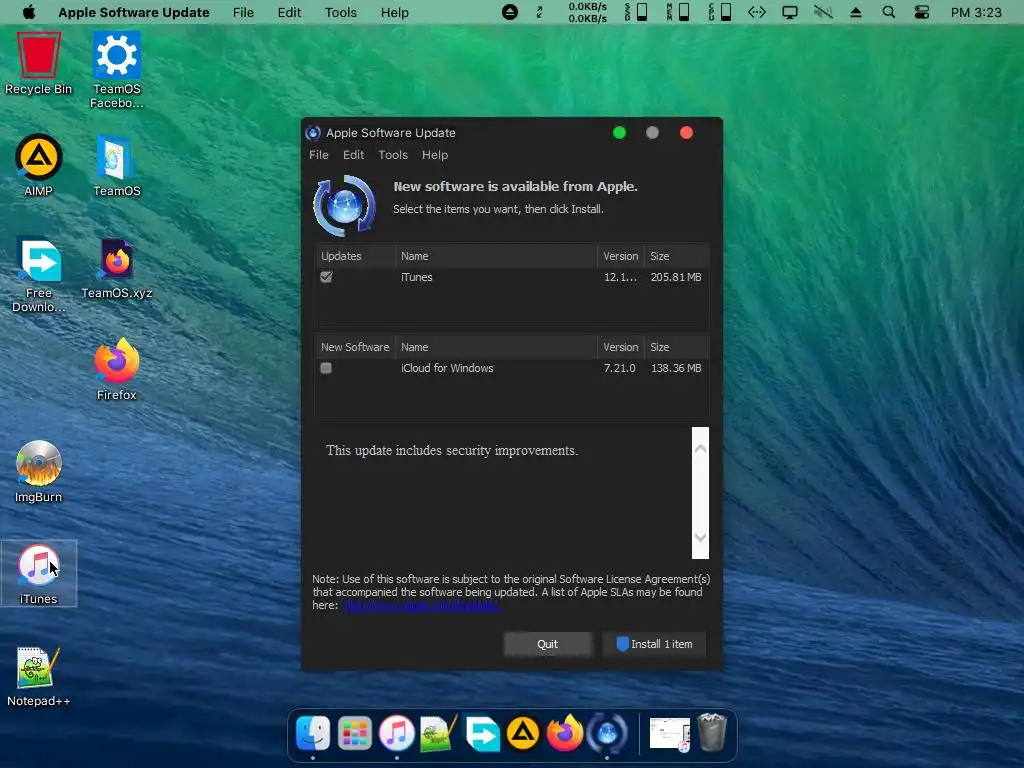
Task: Uncheck the iTunes update checkbox
Action: 326,277
